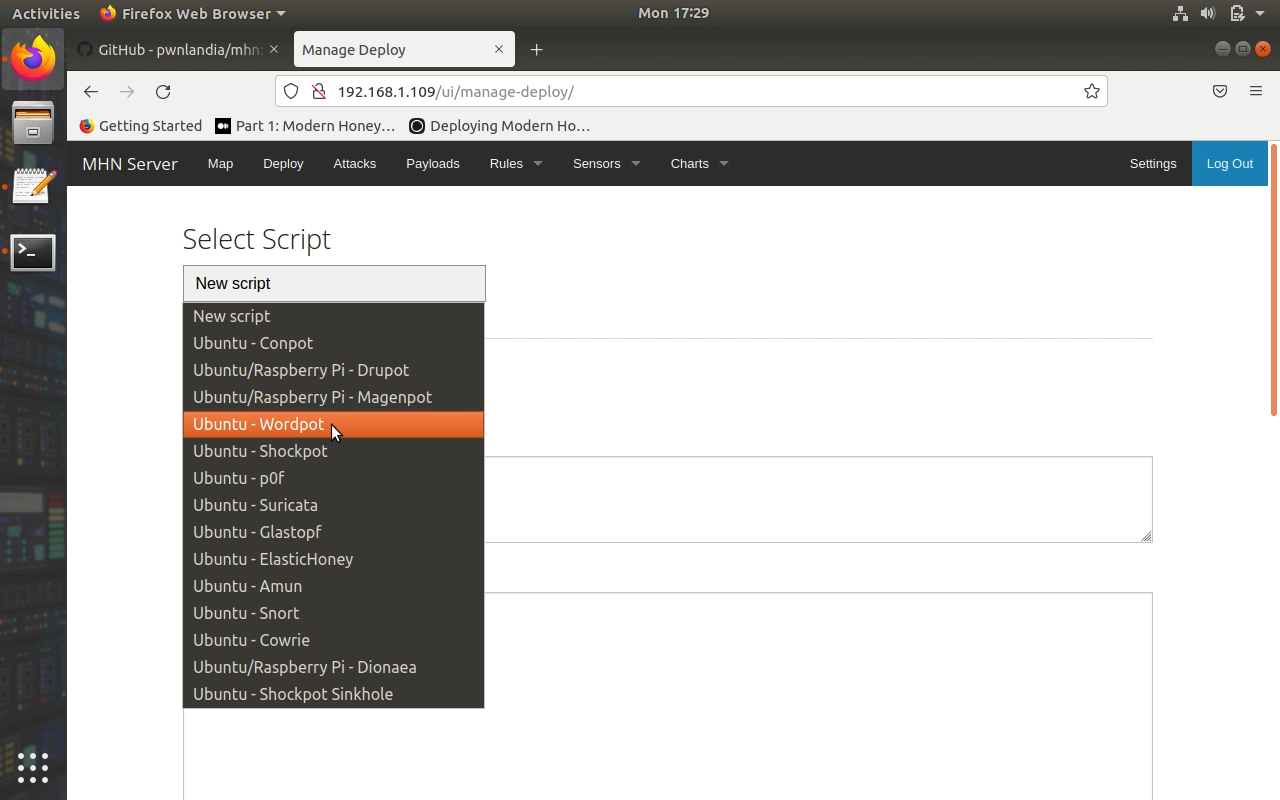Expand the Sensors dropdown menu
Viewport: 1280px width, 800px height.
pyautogui.click(x=606, y=164)
